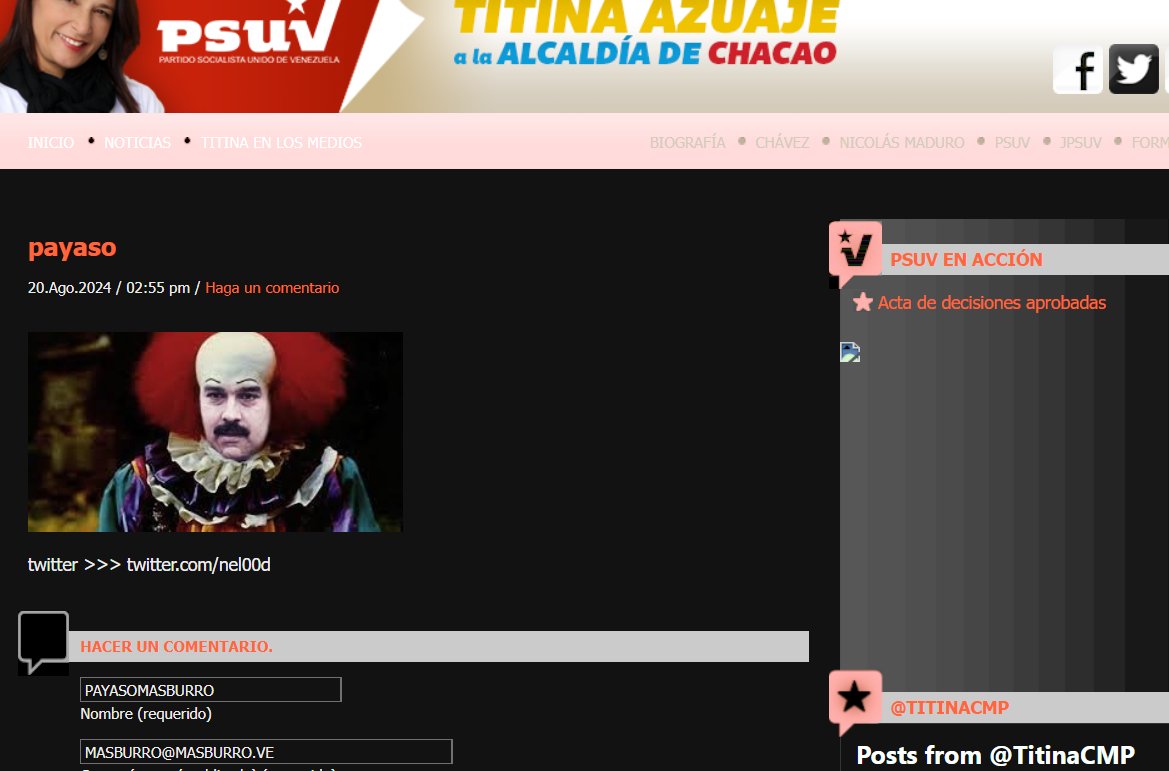Open the JPSUV menu item
Viewport: 1169px width, 771px height.
click(x=1080, y=142)
